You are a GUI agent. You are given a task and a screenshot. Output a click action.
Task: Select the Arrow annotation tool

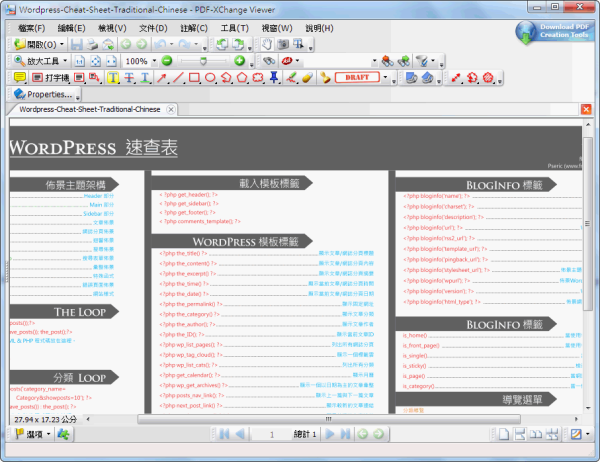pos(162,77)
